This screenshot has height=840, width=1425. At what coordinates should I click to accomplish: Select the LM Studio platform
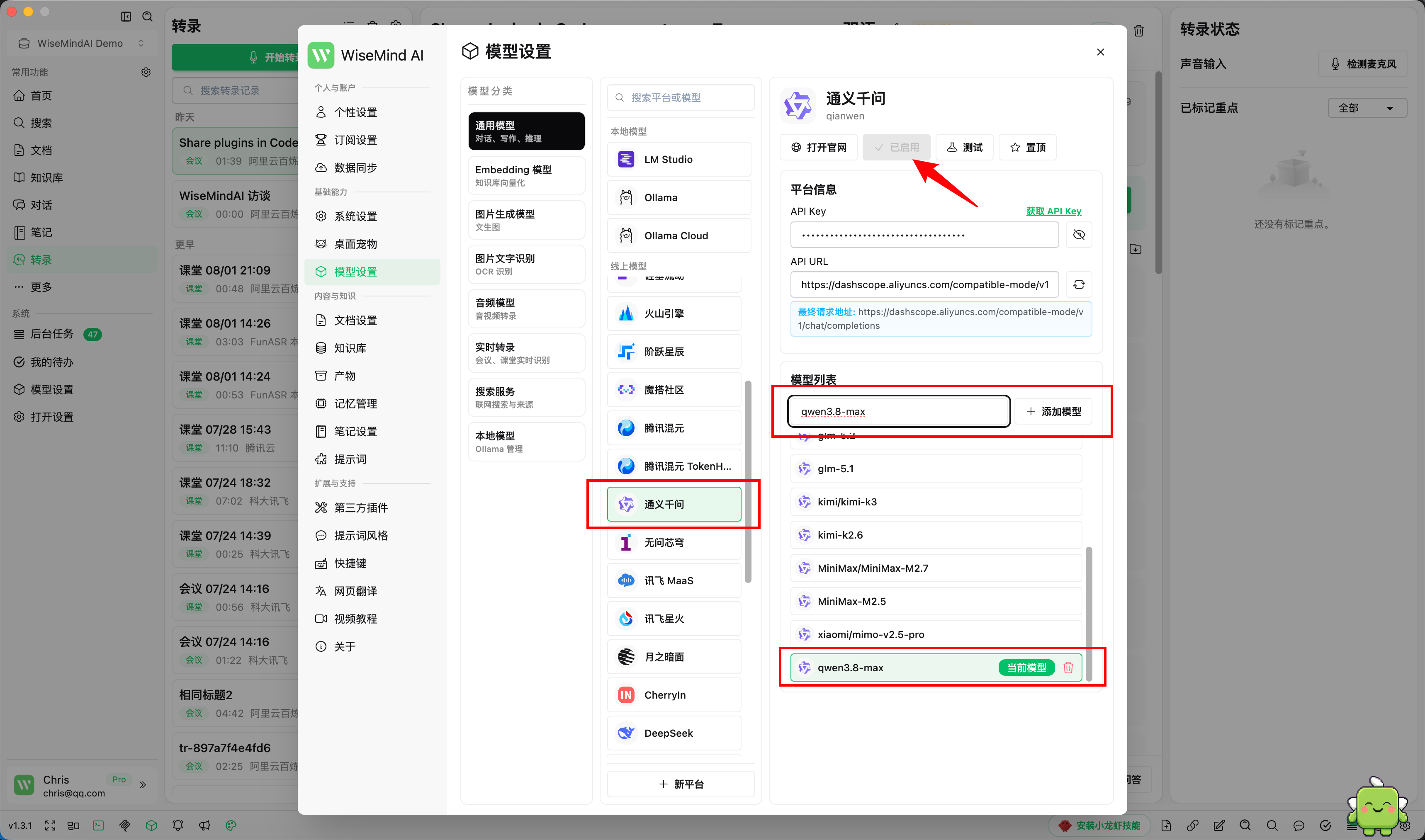pyautogui.click(x=679, y=159)
